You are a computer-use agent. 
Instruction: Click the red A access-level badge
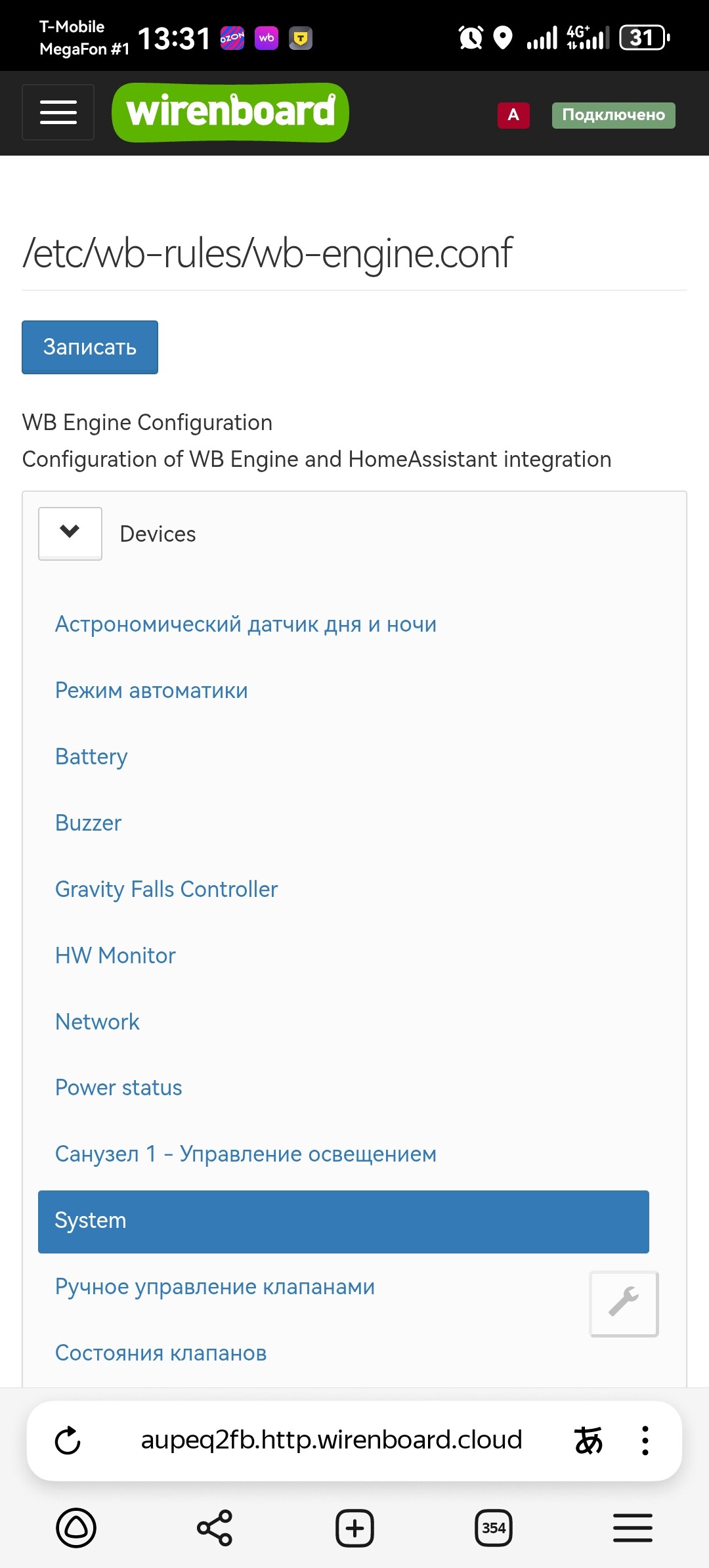(x=513, y=115)
